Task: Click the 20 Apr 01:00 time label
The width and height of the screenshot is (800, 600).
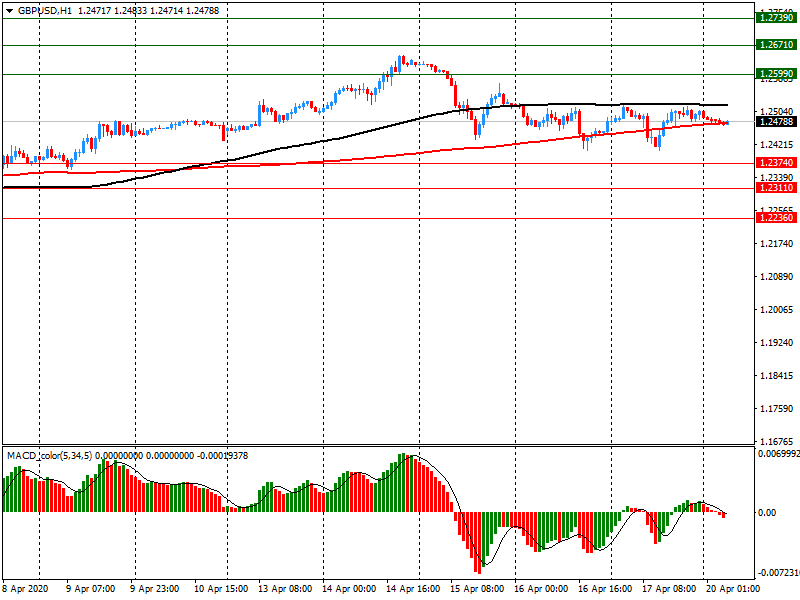Action: 733,589
